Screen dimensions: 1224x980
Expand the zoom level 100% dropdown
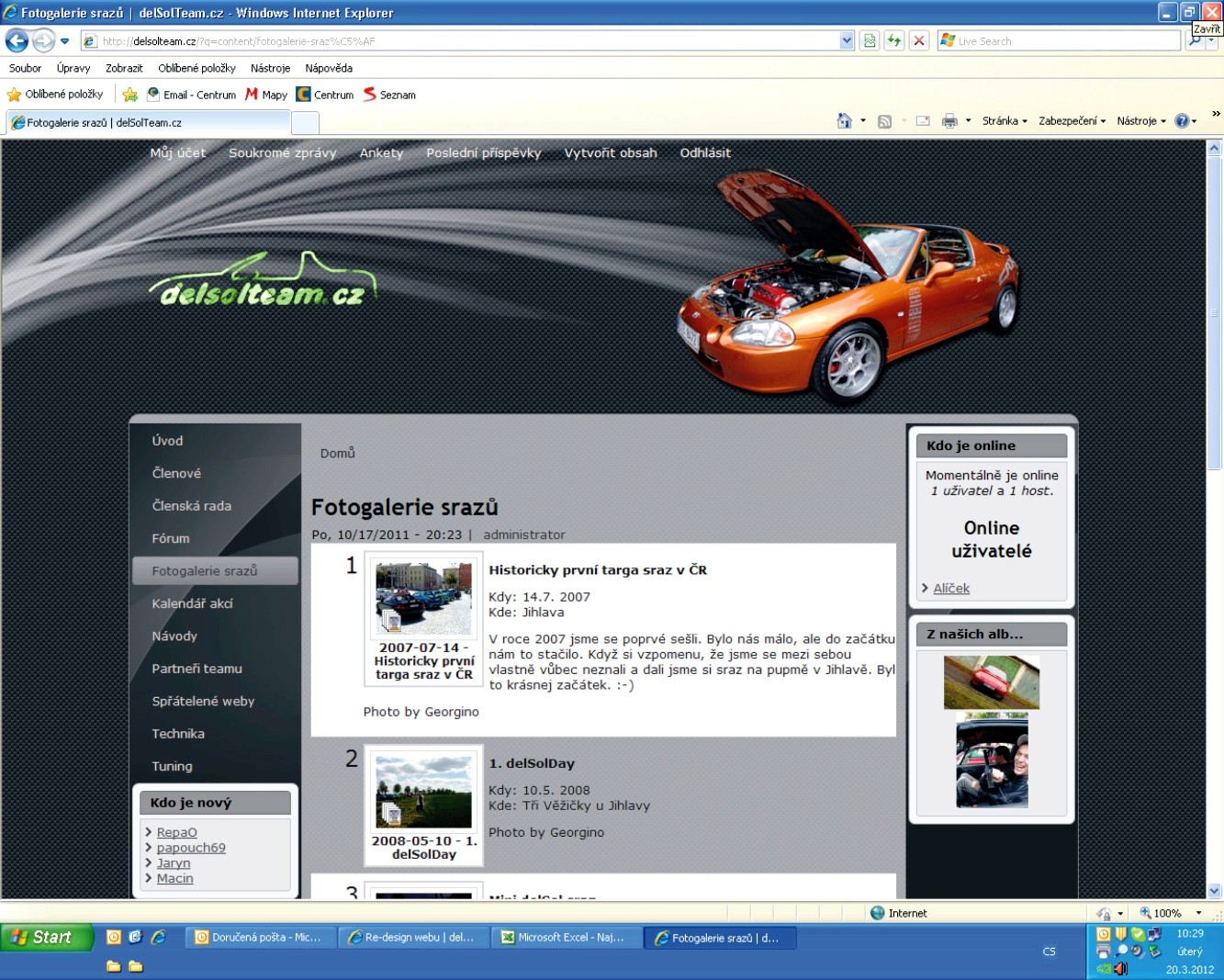[x=1198, y=913]
